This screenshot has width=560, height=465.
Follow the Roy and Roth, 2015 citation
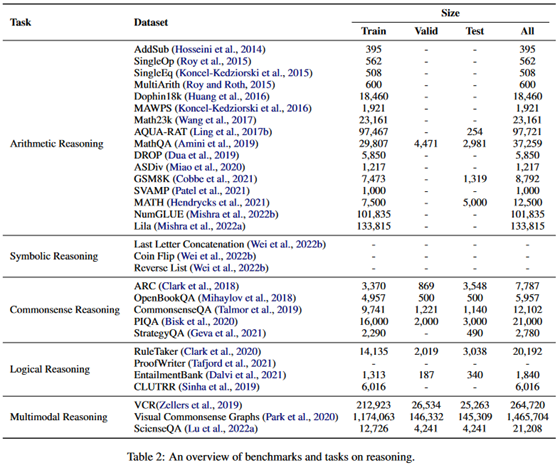coord(229,85)
